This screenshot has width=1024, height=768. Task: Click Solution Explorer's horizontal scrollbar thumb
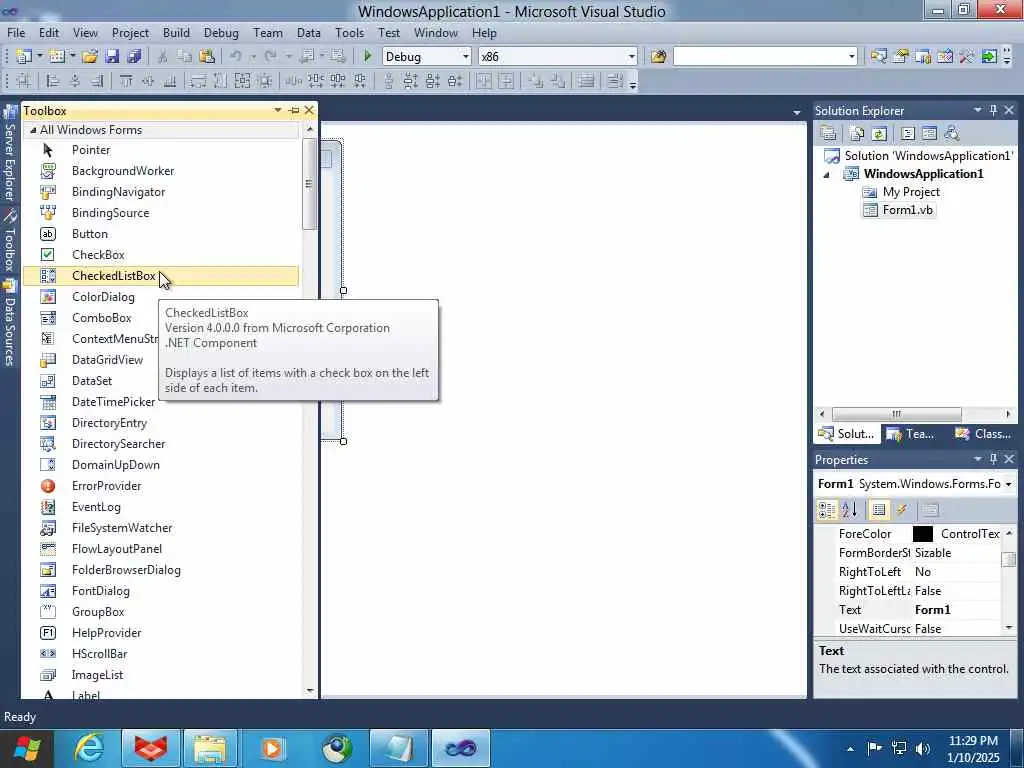(x=896, y=414)
